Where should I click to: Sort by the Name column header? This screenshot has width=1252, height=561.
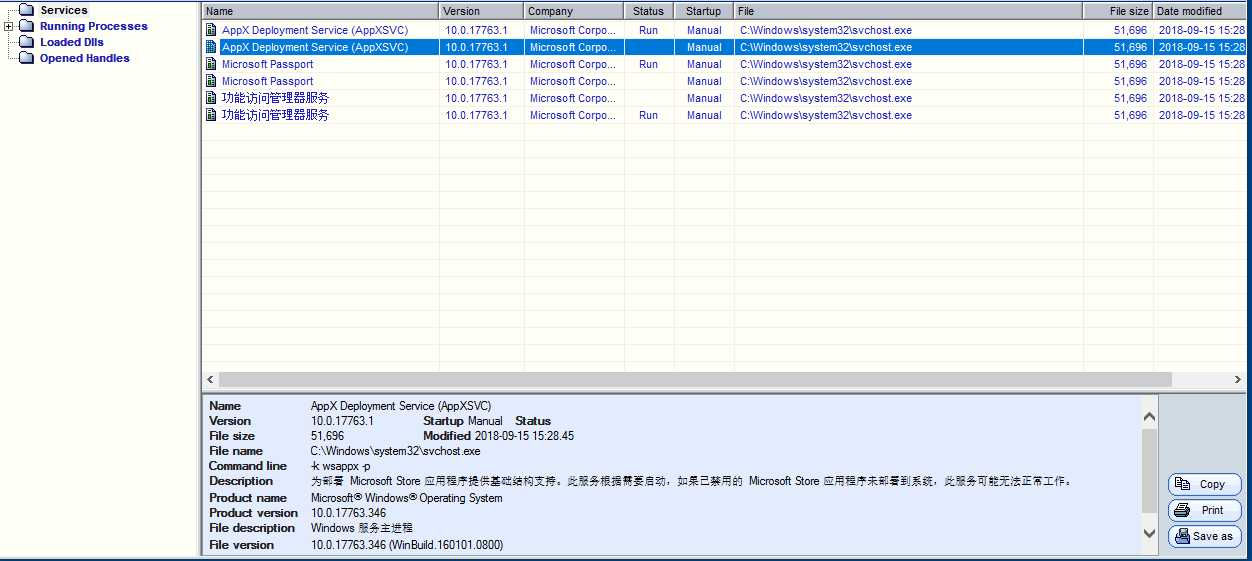(321, 11)
